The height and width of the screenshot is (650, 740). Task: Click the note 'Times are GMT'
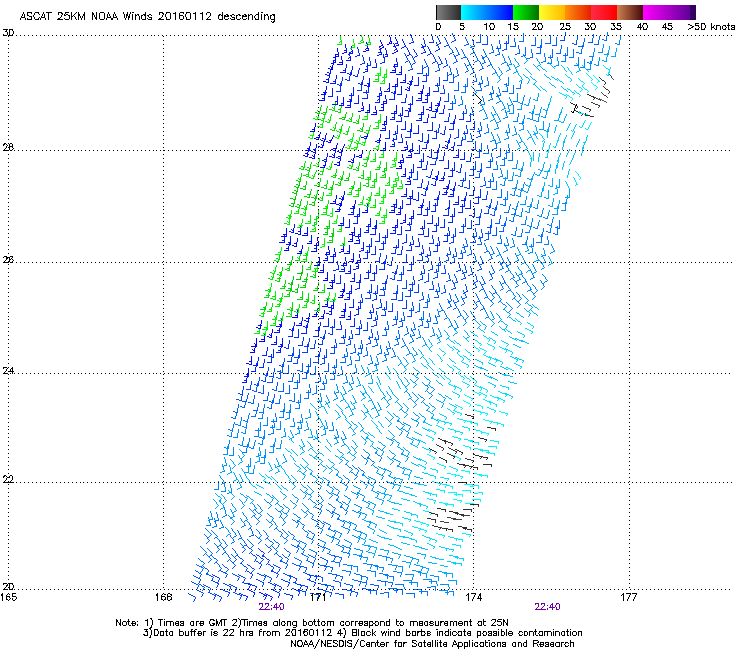pos(193,623)
